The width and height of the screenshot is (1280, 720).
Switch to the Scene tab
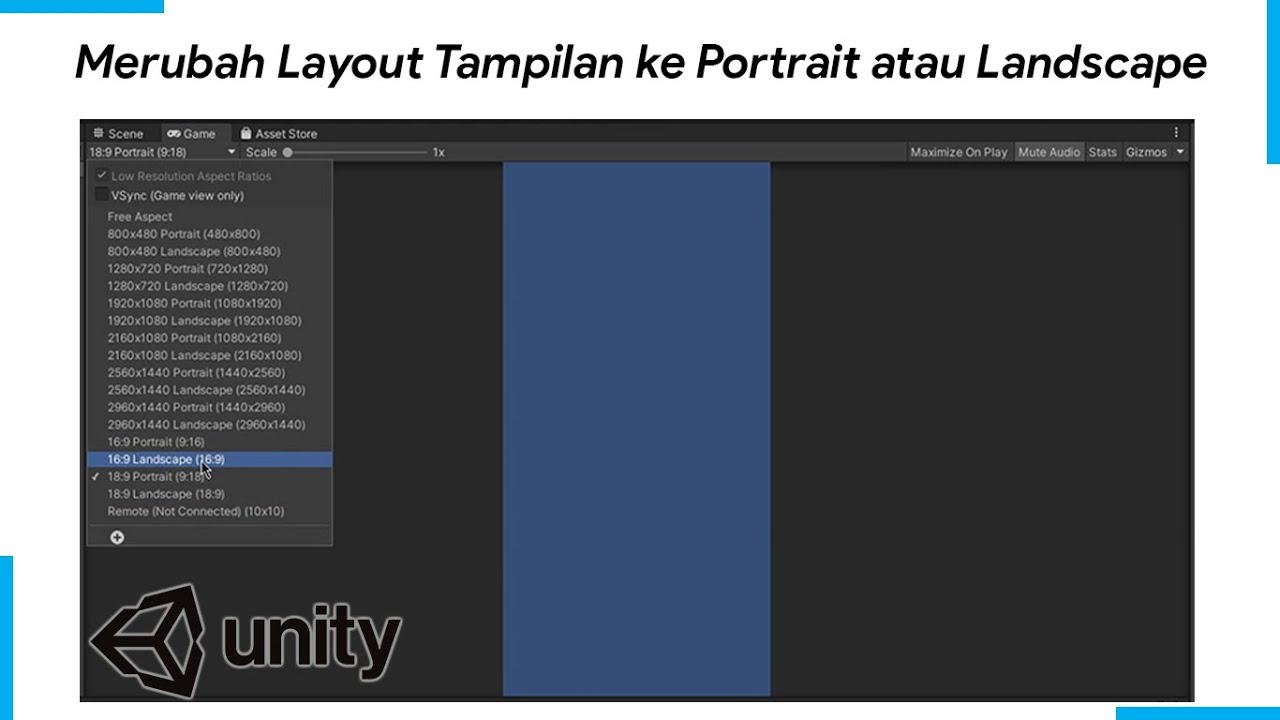tap(118, 133)
